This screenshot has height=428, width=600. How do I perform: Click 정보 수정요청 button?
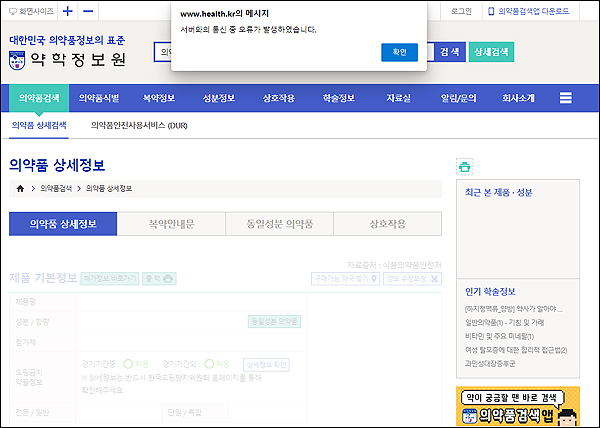pyautogui.click(x=412, y=278)
